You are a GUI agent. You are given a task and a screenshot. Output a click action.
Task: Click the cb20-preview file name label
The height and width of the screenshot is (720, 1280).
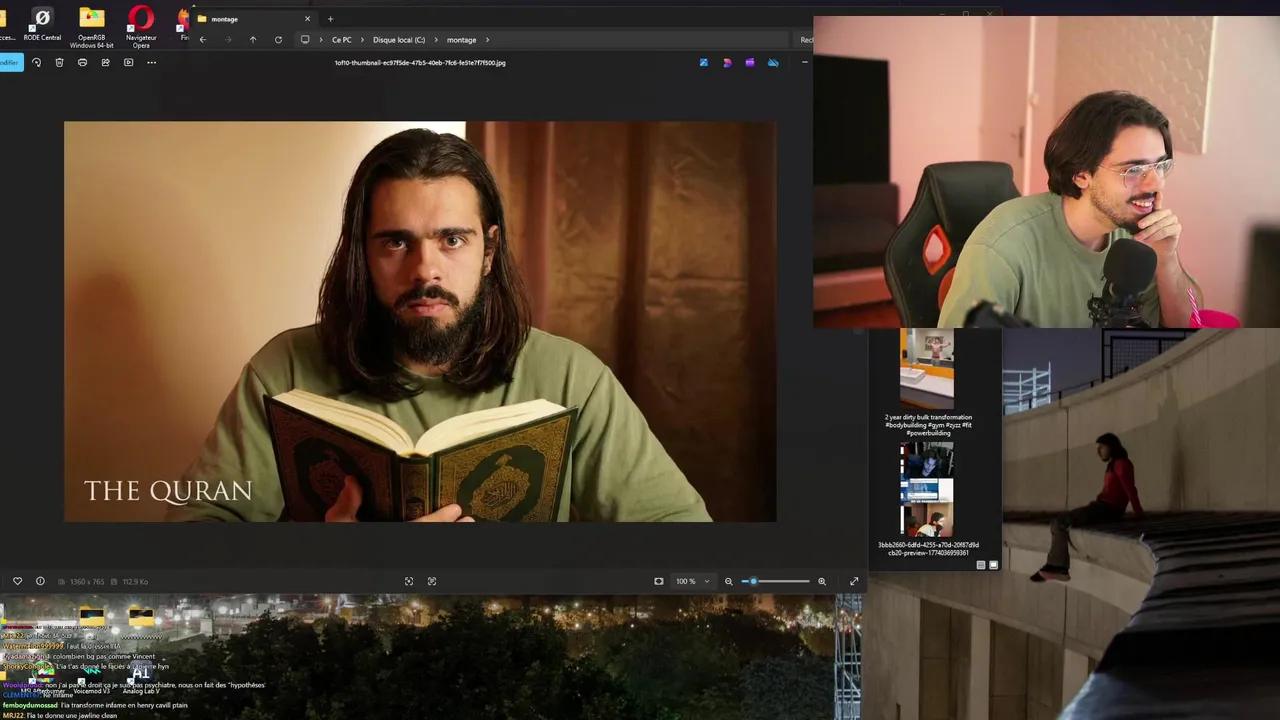[x=928, y=549]
